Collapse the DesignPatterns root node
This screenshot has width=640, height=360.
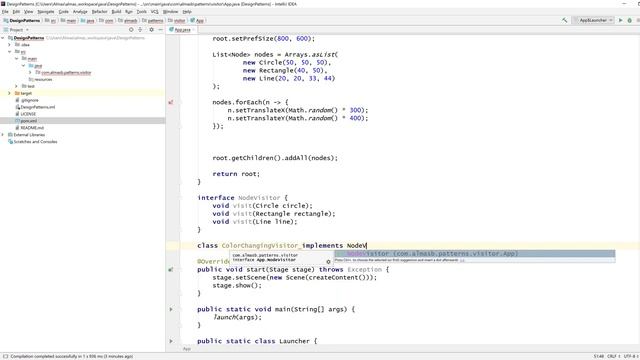click(x=3, y=38)
